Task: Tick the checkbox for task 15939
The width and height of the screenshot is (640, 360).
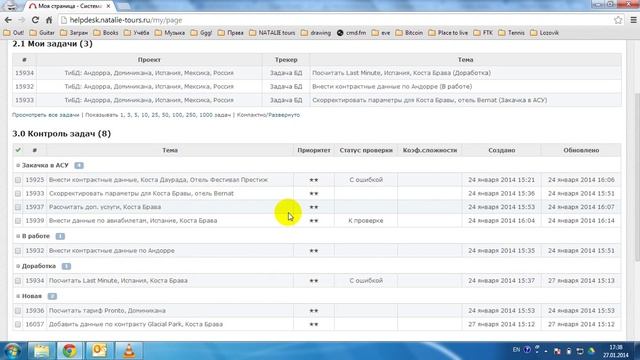Action: 18,221
